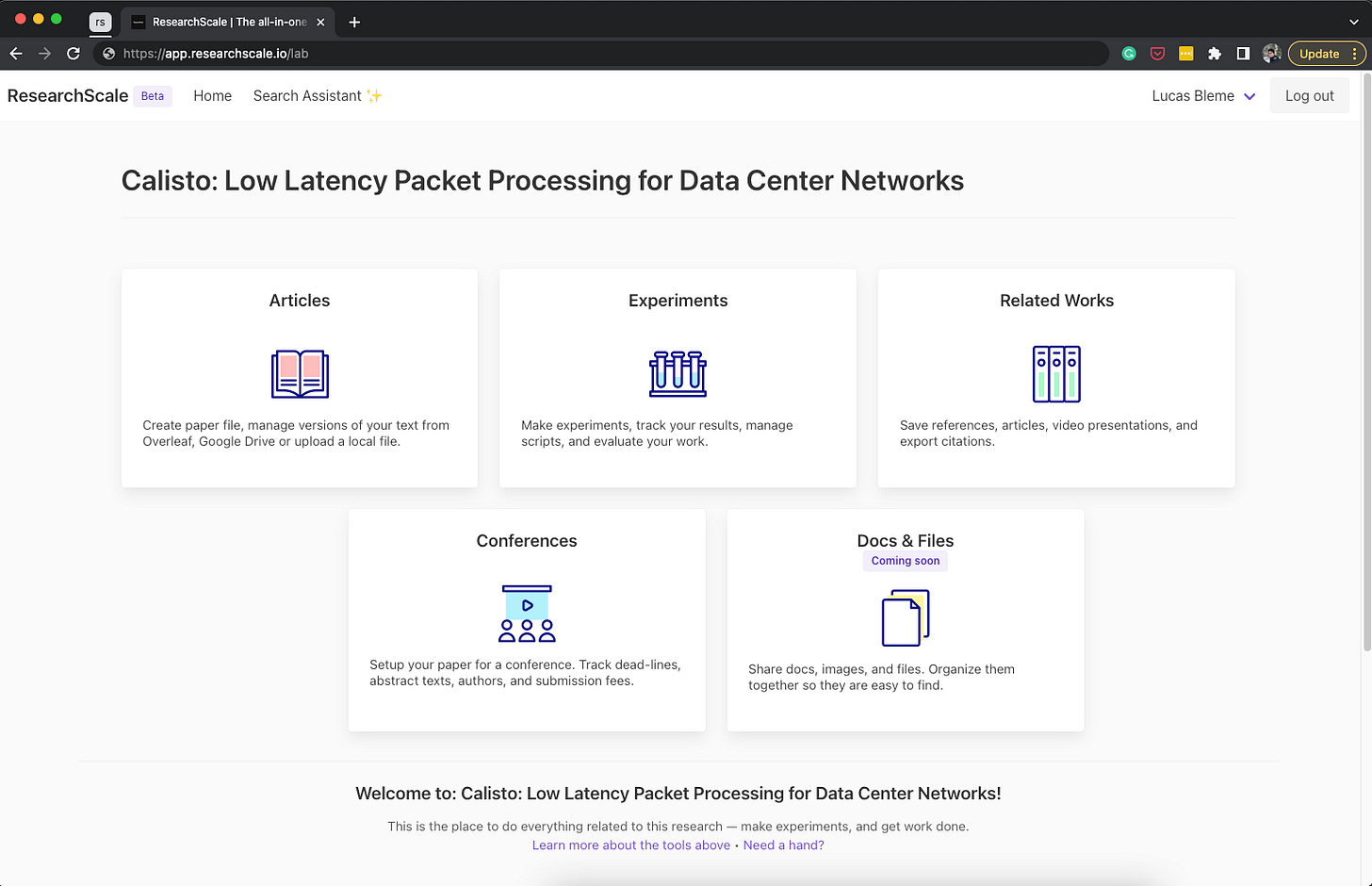
Task: Open the Need a hand? link
Action: (x=784, y=845)
